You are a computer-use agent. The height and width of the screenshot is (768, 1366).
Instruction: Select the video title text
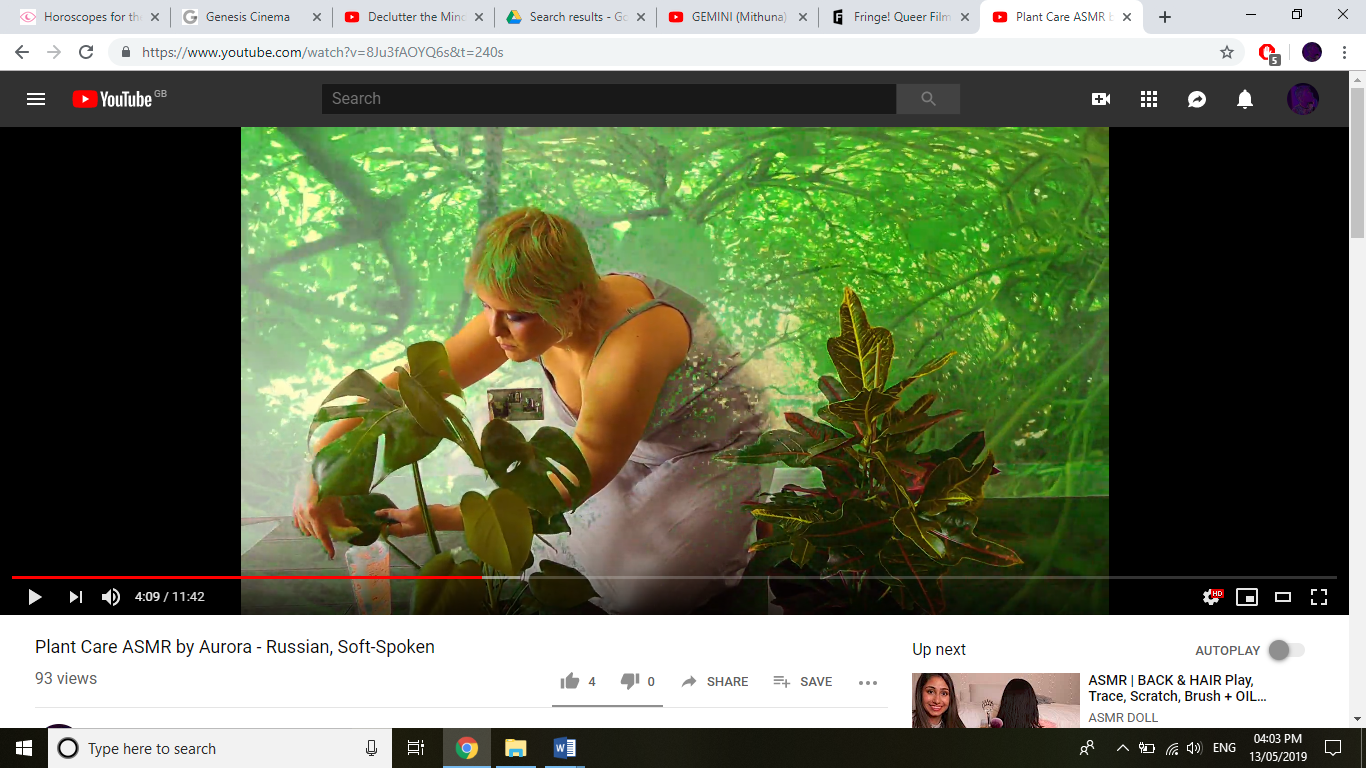tap(235, 647)
